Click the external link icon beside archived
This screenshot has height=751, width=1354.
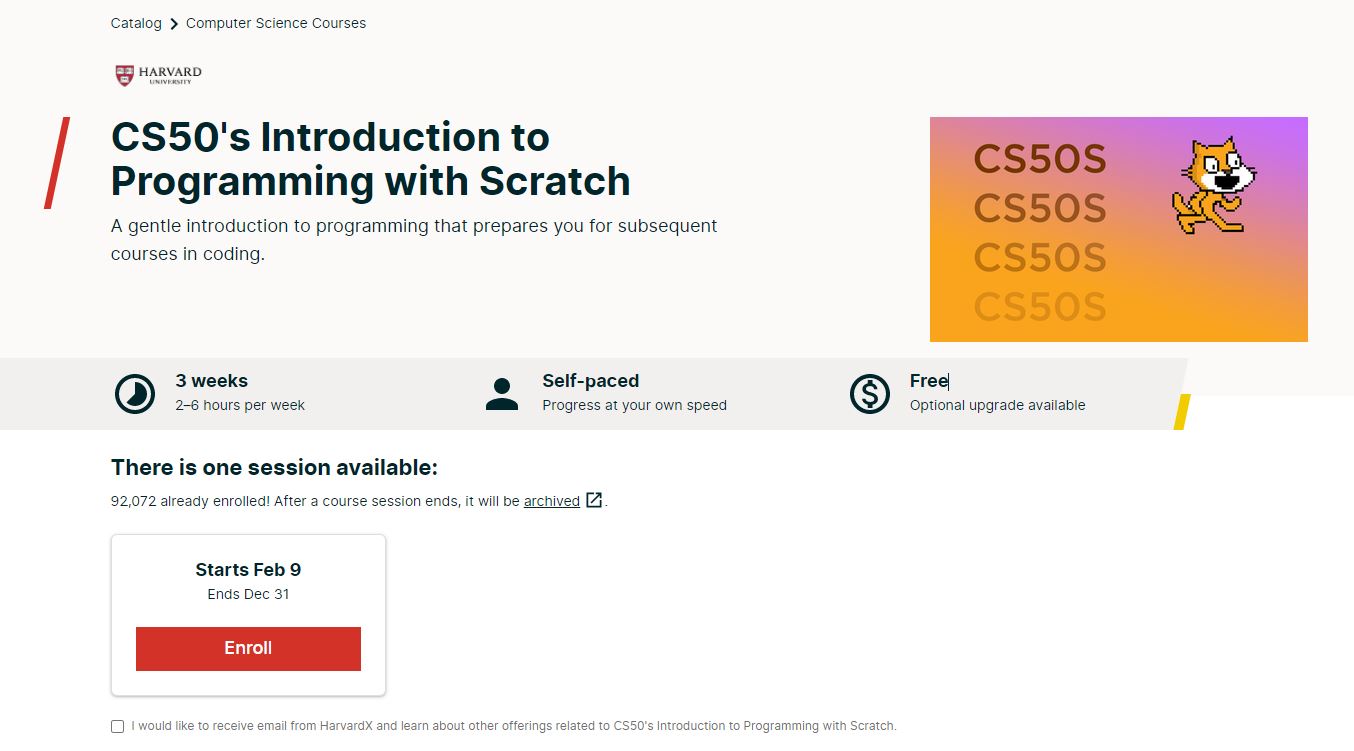[594, 500]
